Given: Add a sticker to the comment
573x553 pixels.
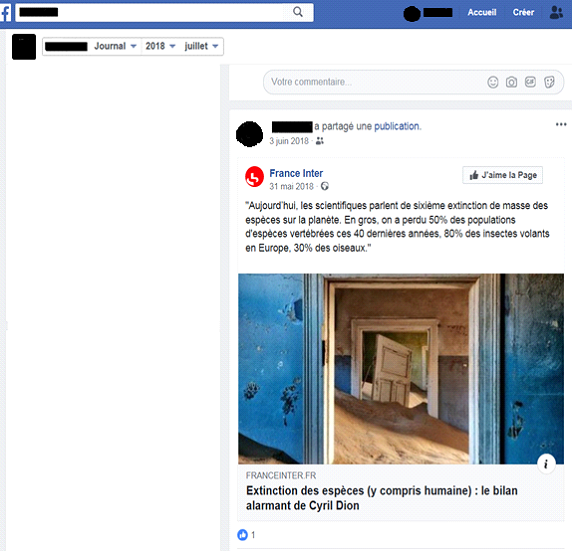Looking at the screenshot, I should 549,82.
